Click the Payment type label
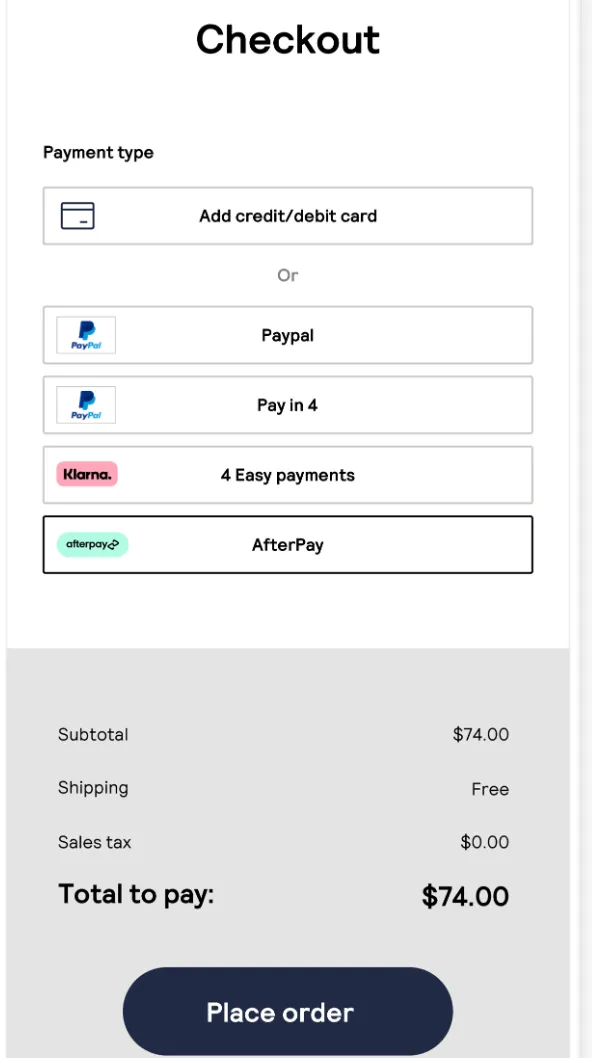 (x=99, y=152)
